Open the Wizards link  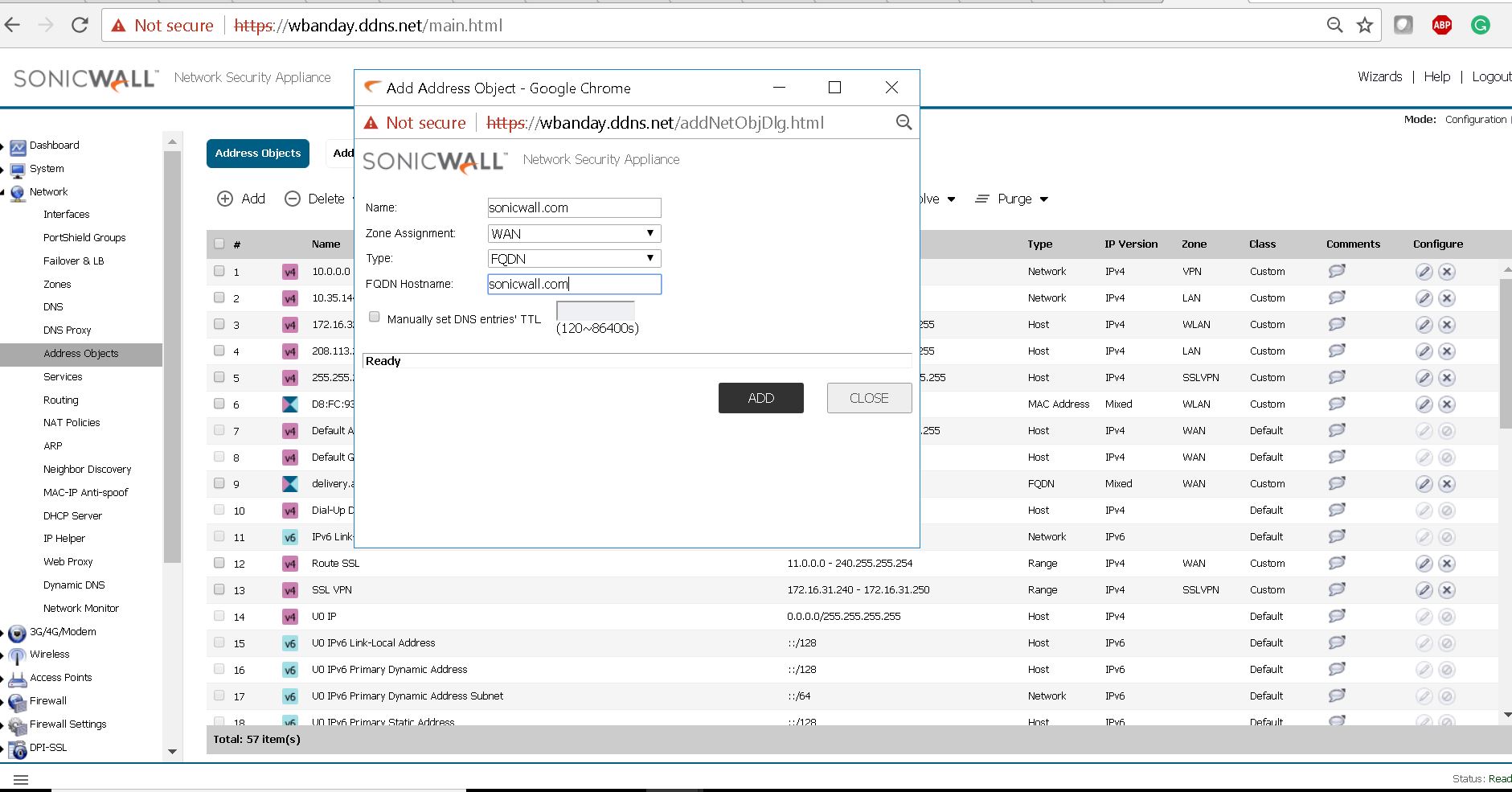click(1379, 76)
